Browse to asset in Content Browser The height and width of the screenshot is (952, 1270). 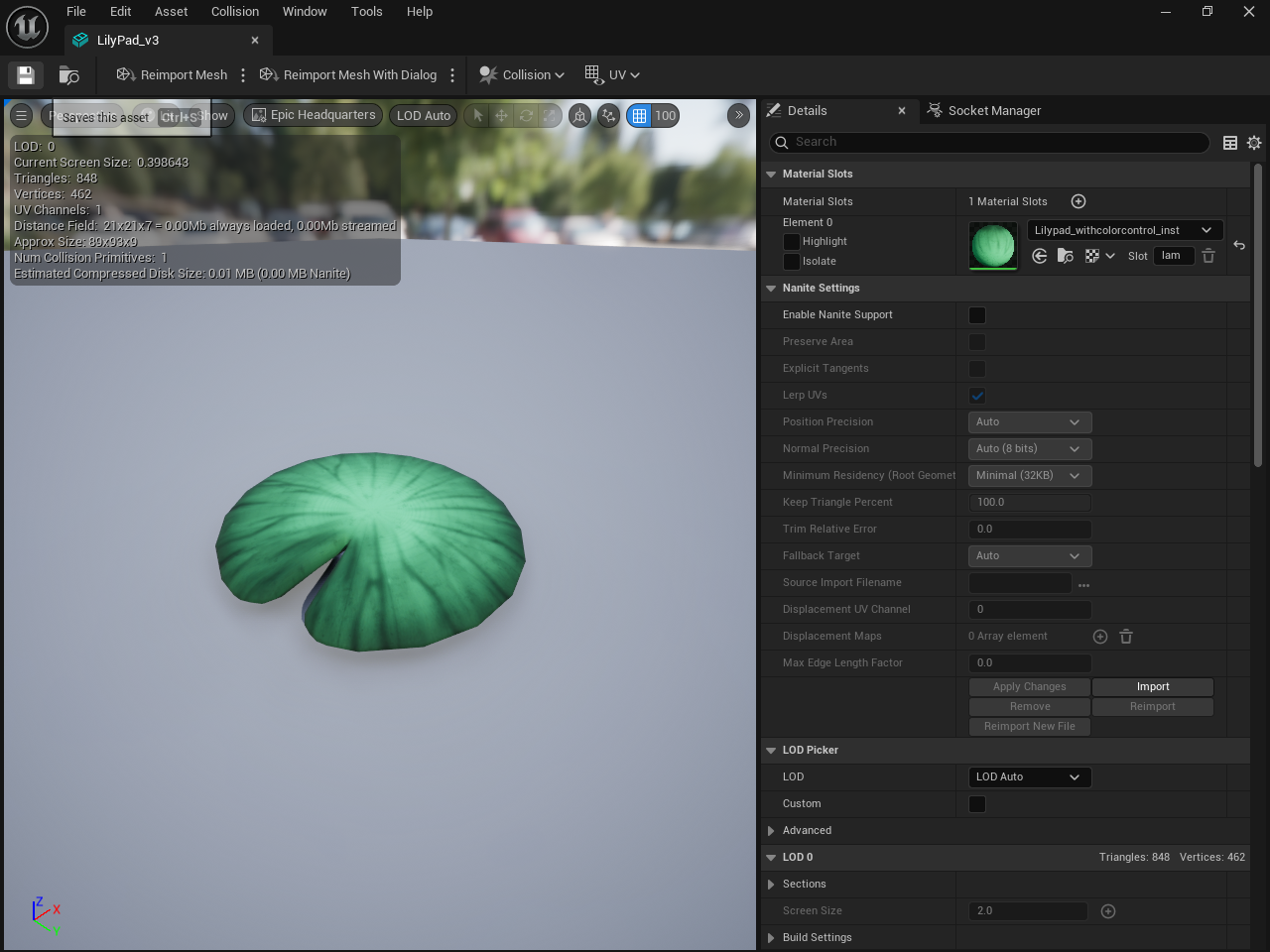(x=68, y=75)
